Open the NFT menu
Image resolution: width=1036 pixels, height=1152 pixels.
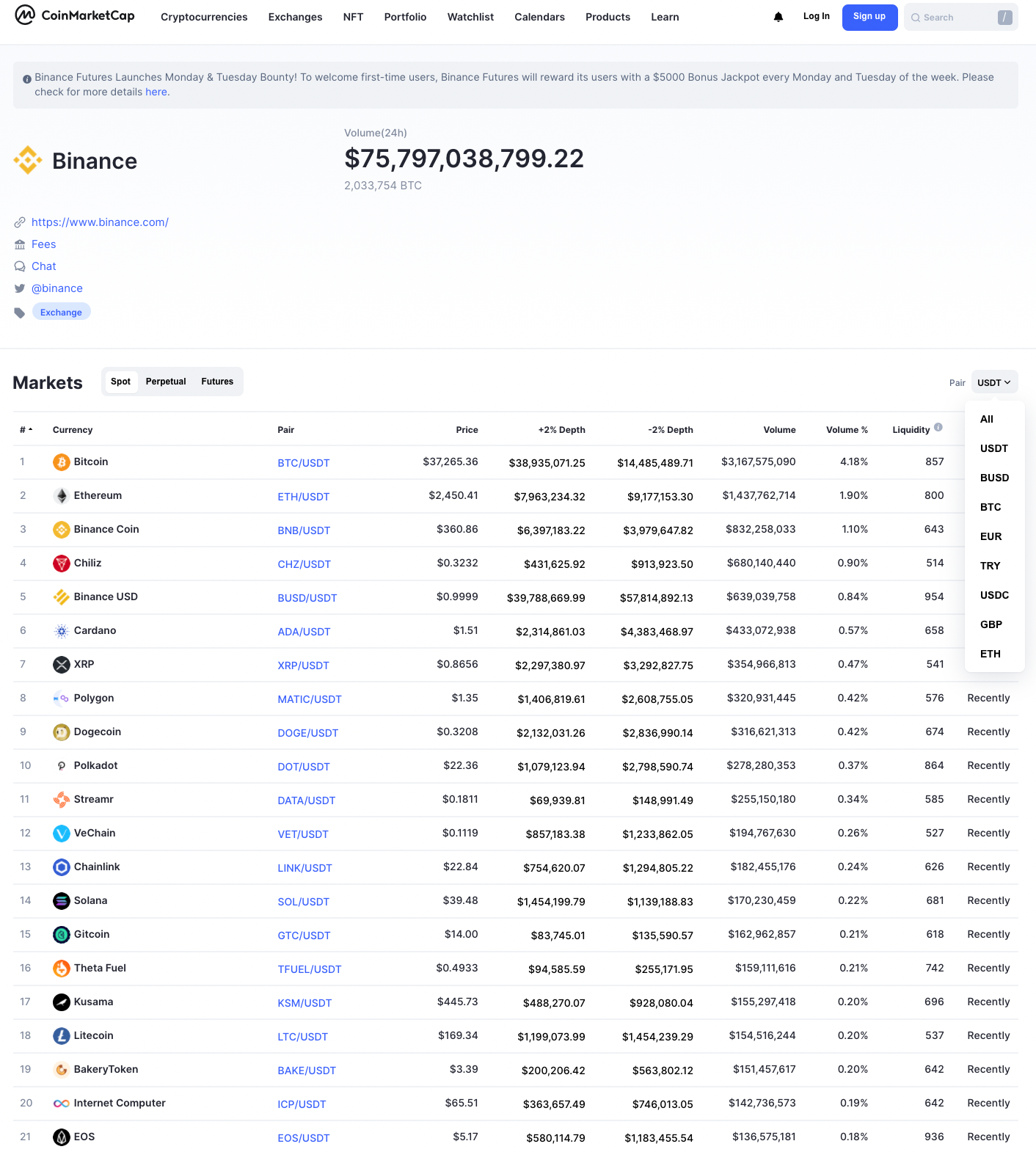353,17
